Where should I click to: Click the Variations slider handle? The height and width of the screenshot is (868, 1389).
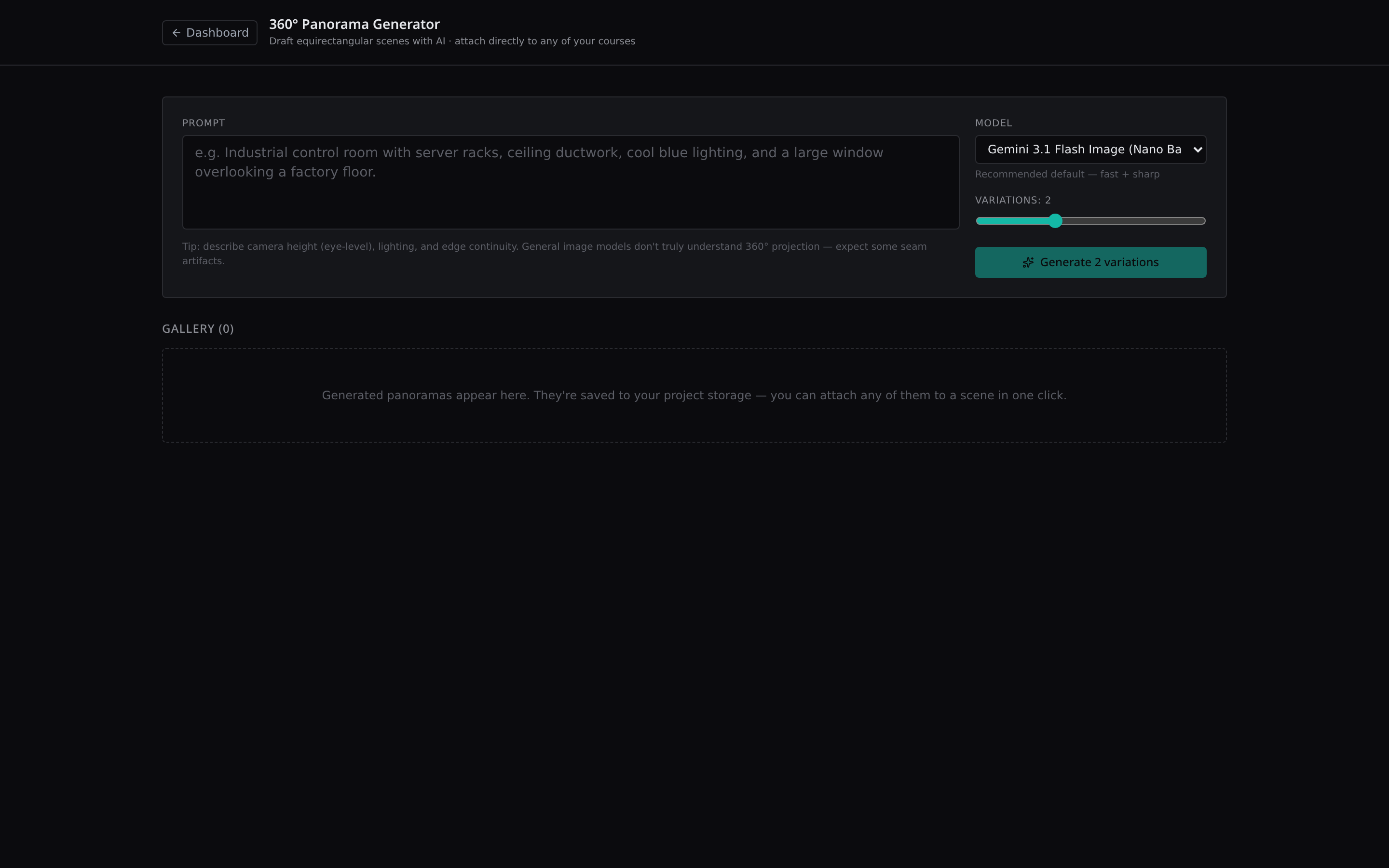click(x=1055, y=221)
